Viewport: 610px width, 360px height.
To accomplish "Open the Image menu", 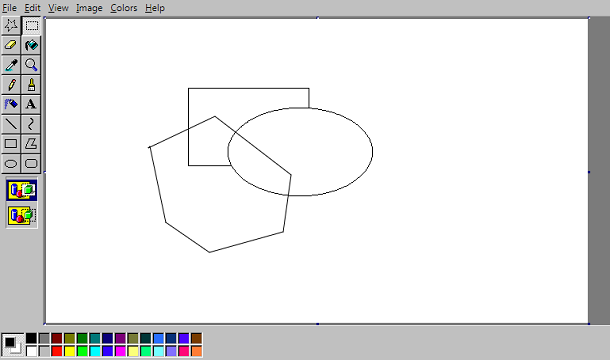I will [x=89, y=8].
